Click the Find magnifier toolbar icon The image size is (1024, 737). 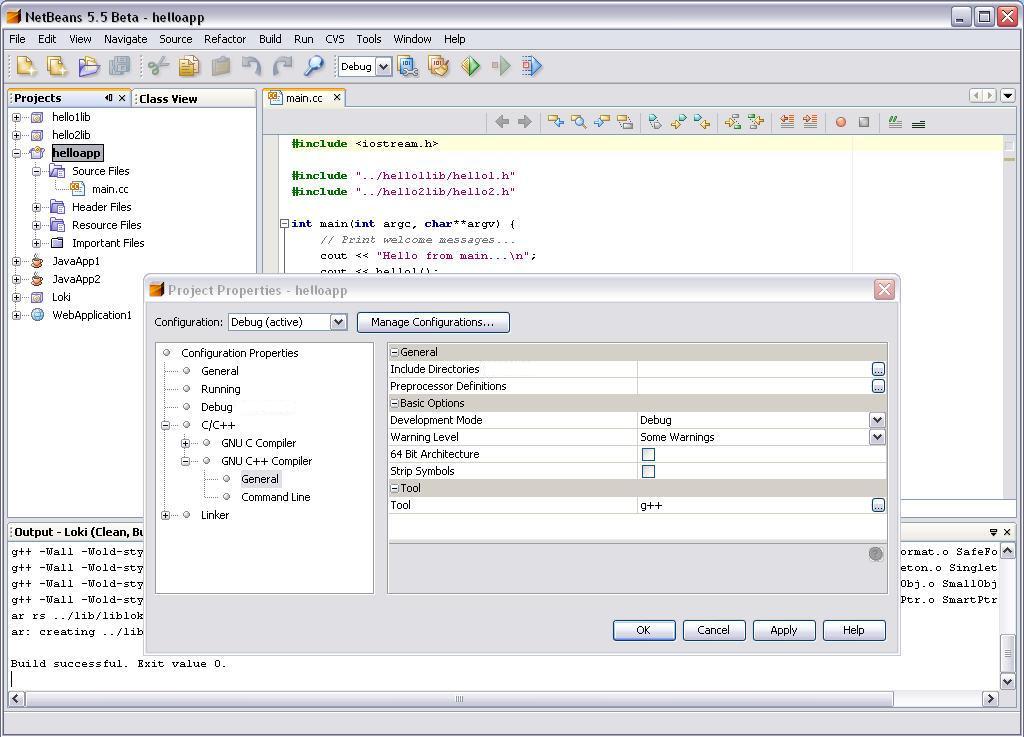click(x=314, y=66)
